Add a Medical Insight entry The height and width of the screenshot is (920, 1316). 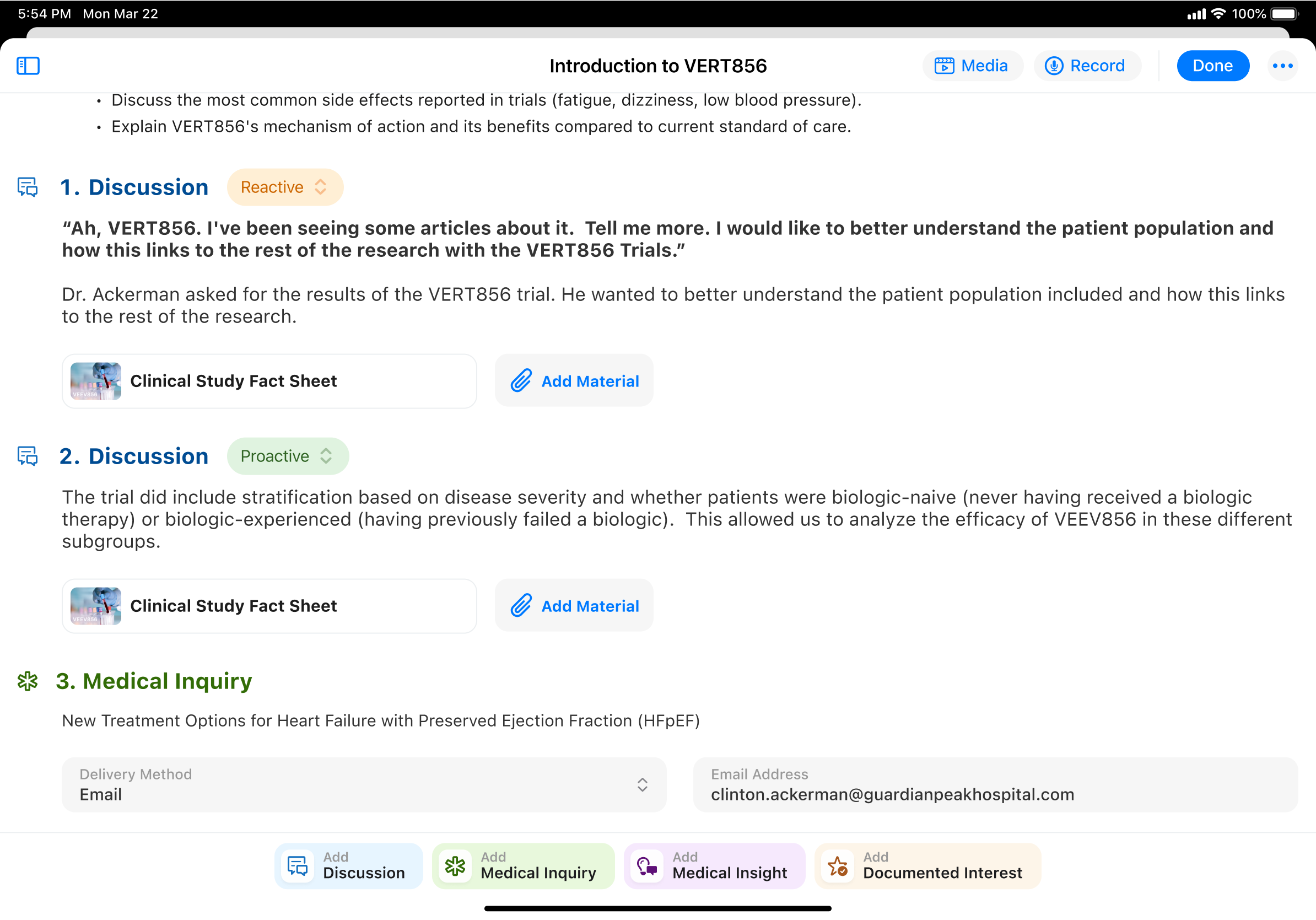(714, 865)
